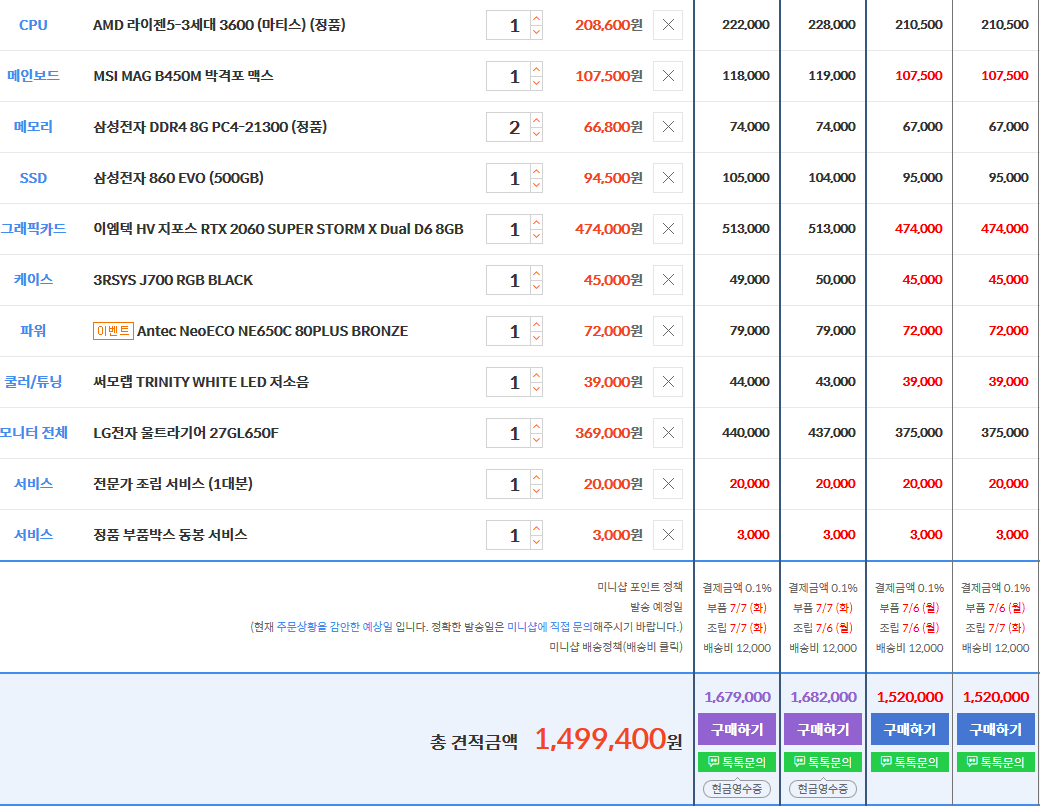Decrease quantity of Antec NeoECO power supply
The height and width of the screenshot is (806, 1040).
pyautogui.click(x=536, y=338)
